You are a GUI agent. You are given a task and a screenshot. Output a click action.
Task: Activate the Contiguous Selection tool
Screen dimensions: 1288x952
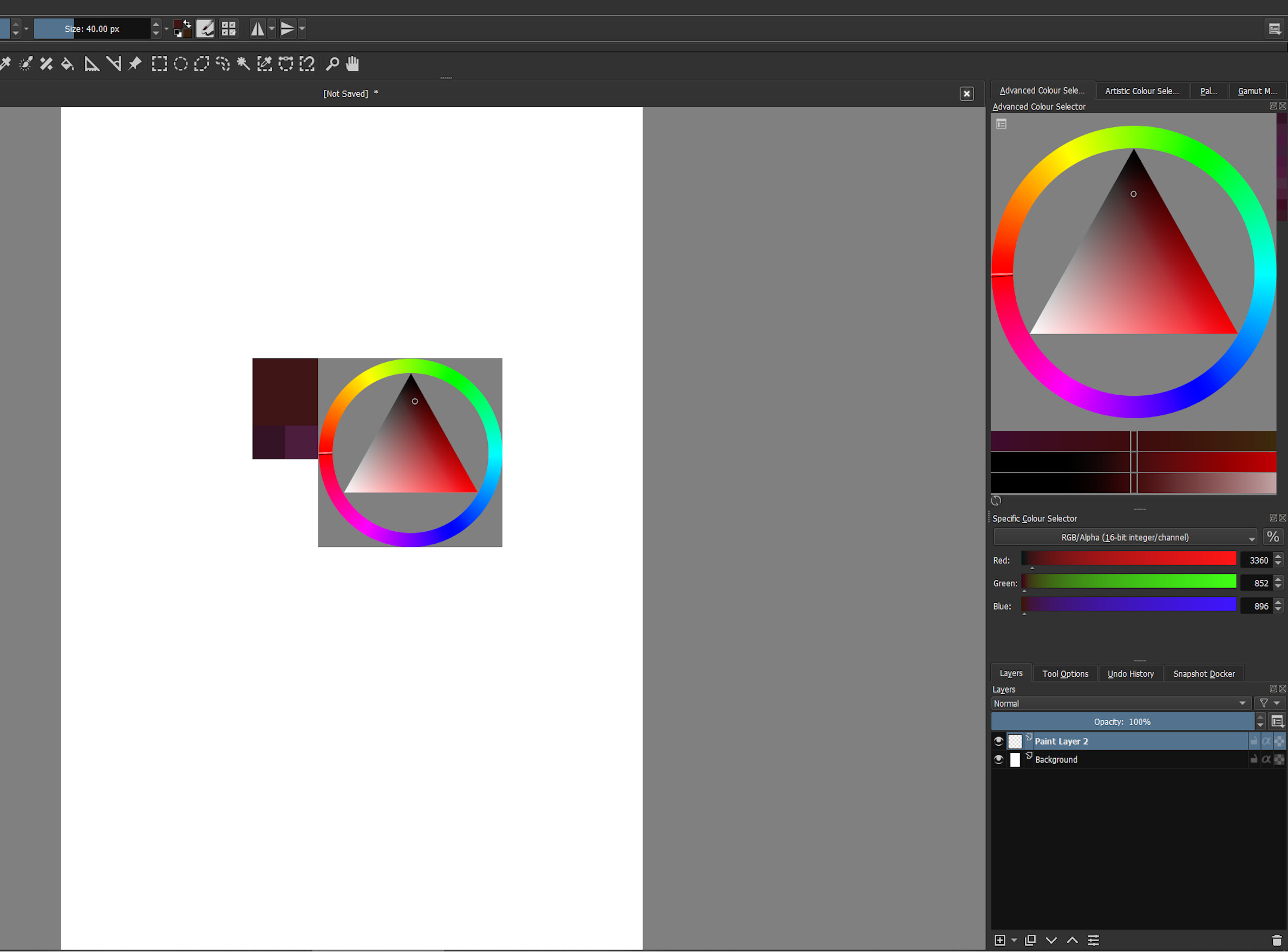pos(243,63)
